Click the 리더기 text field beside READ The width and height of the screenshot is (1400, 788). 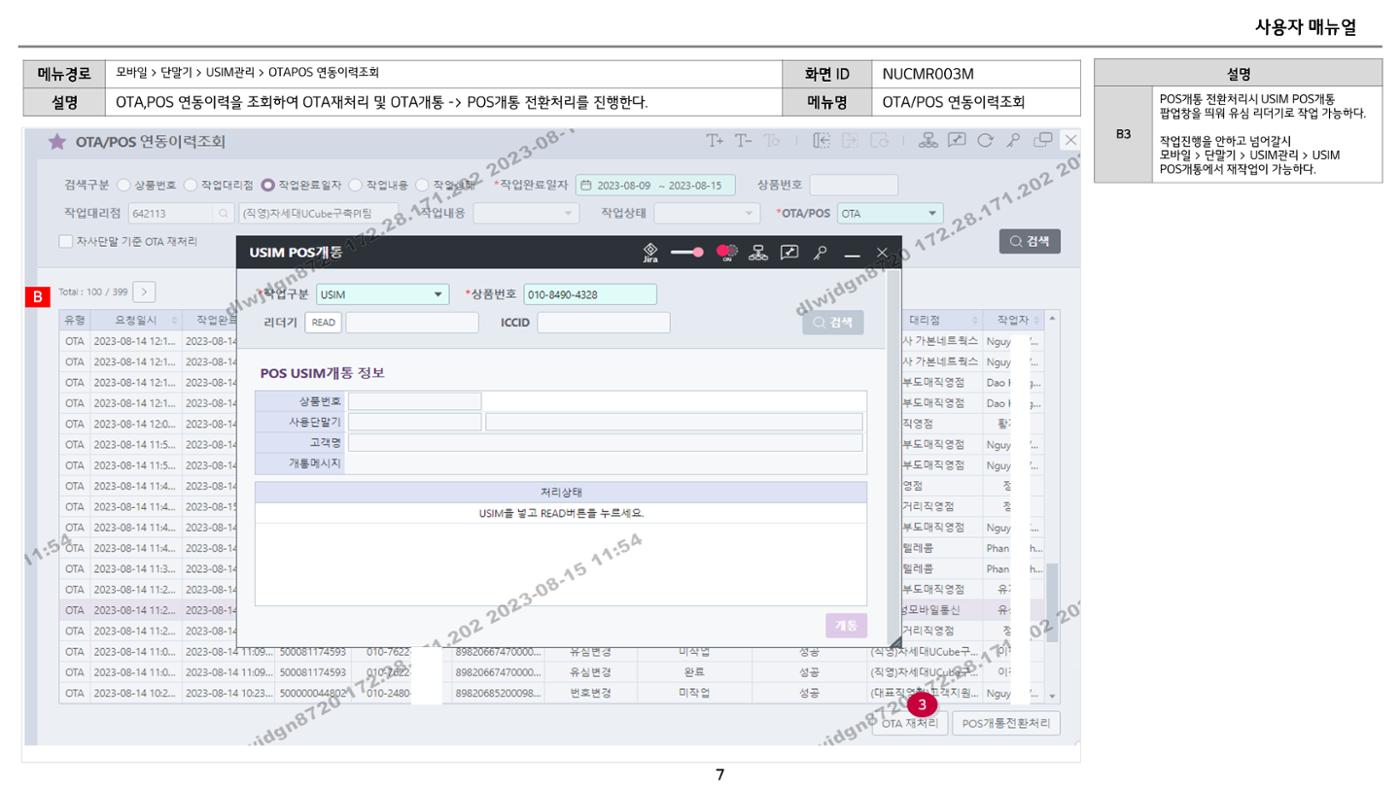[412, 322]
